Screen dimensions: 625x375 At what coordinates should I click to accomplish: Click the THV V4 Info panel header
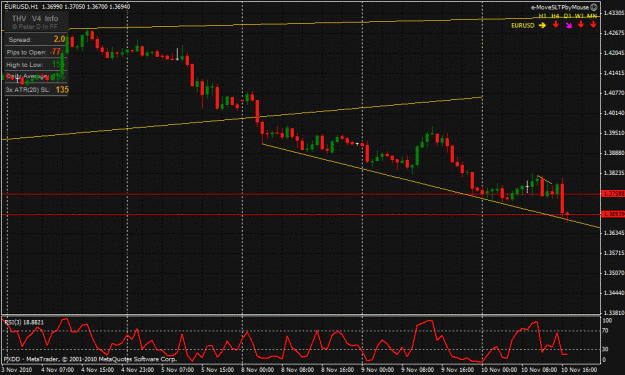click(35, 18)
